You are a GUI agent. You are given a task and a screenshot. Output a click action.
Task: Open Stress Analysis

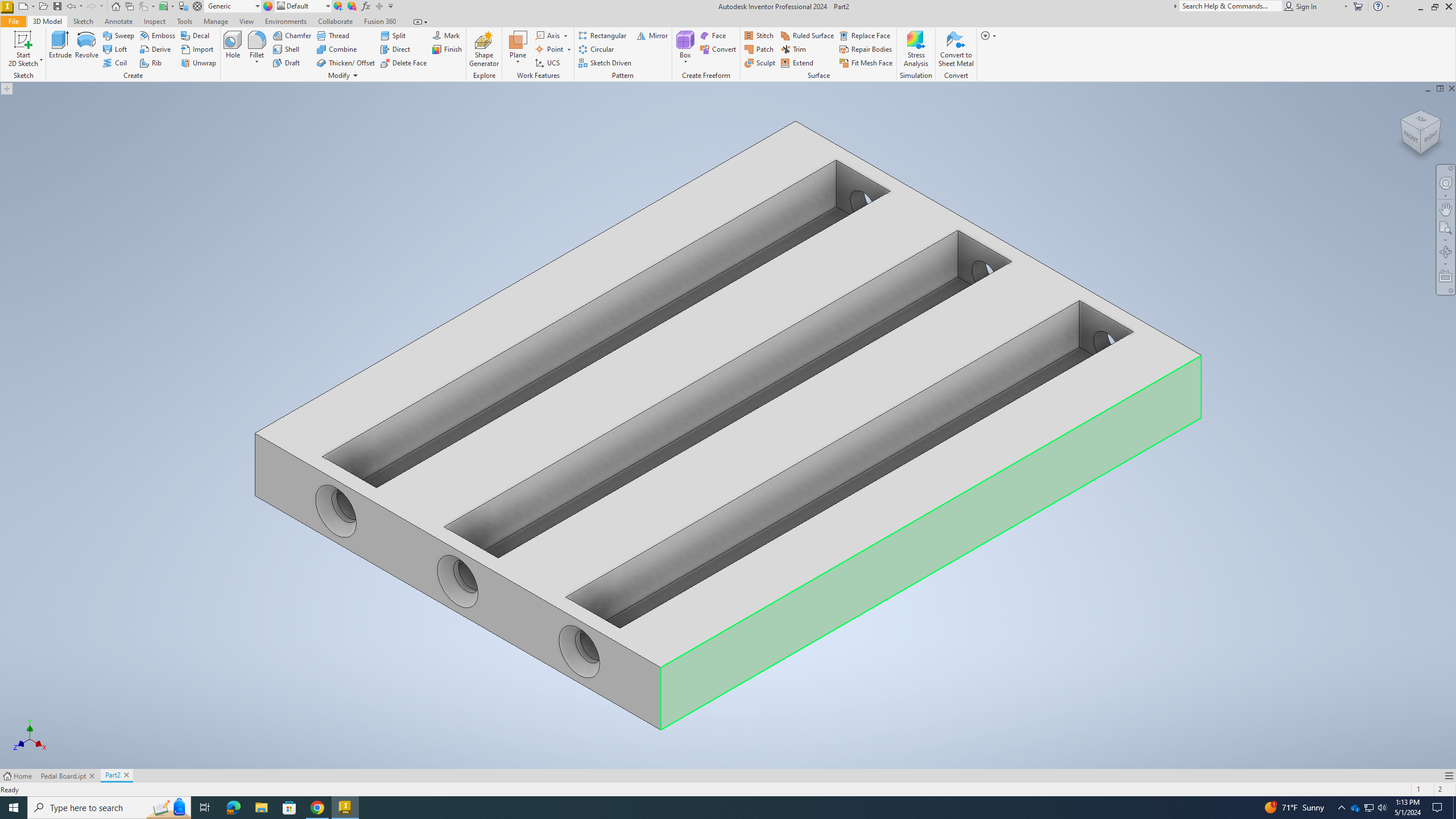(x=916, y=48)
